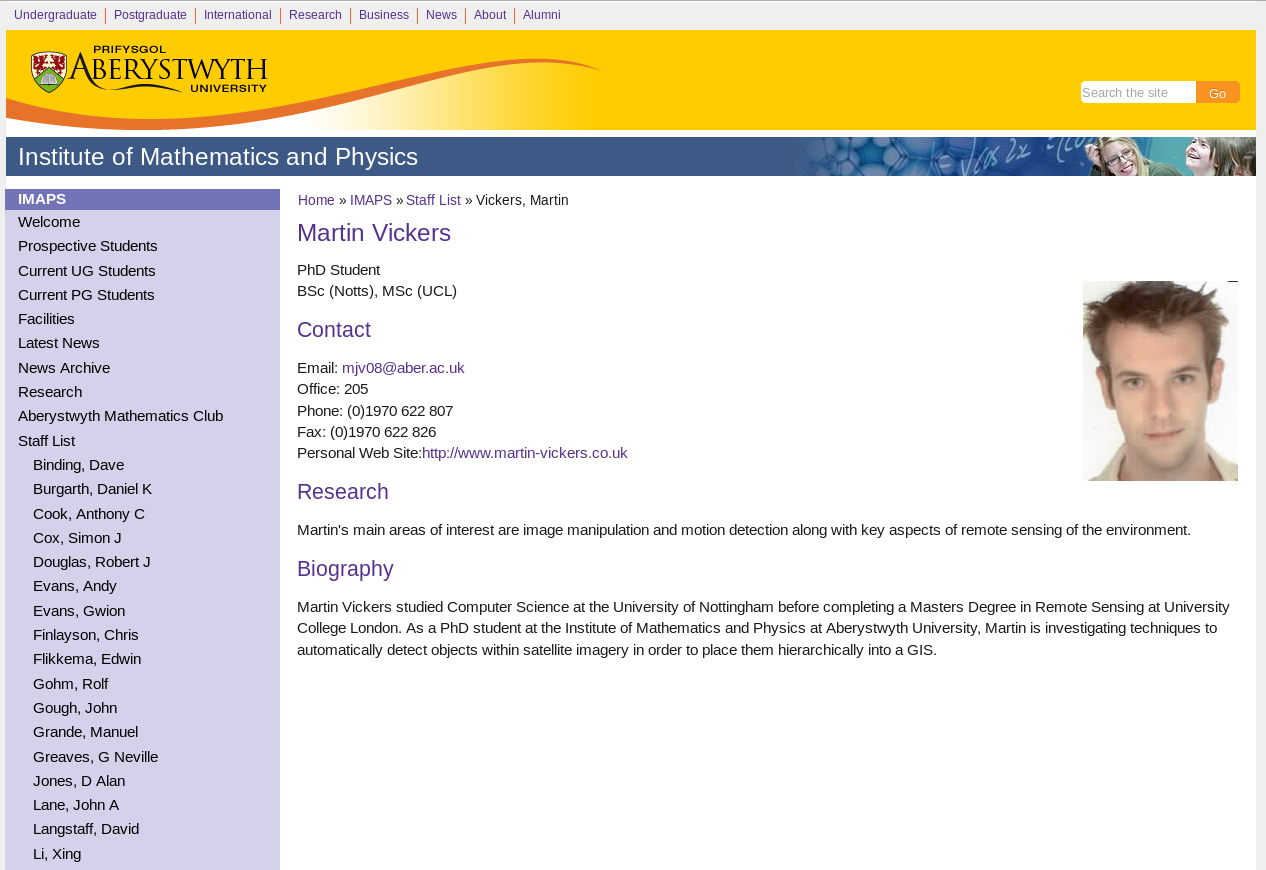Click the Contact section heading
This screenshot has height=870, width=1266.
click(x=334, y=330)
